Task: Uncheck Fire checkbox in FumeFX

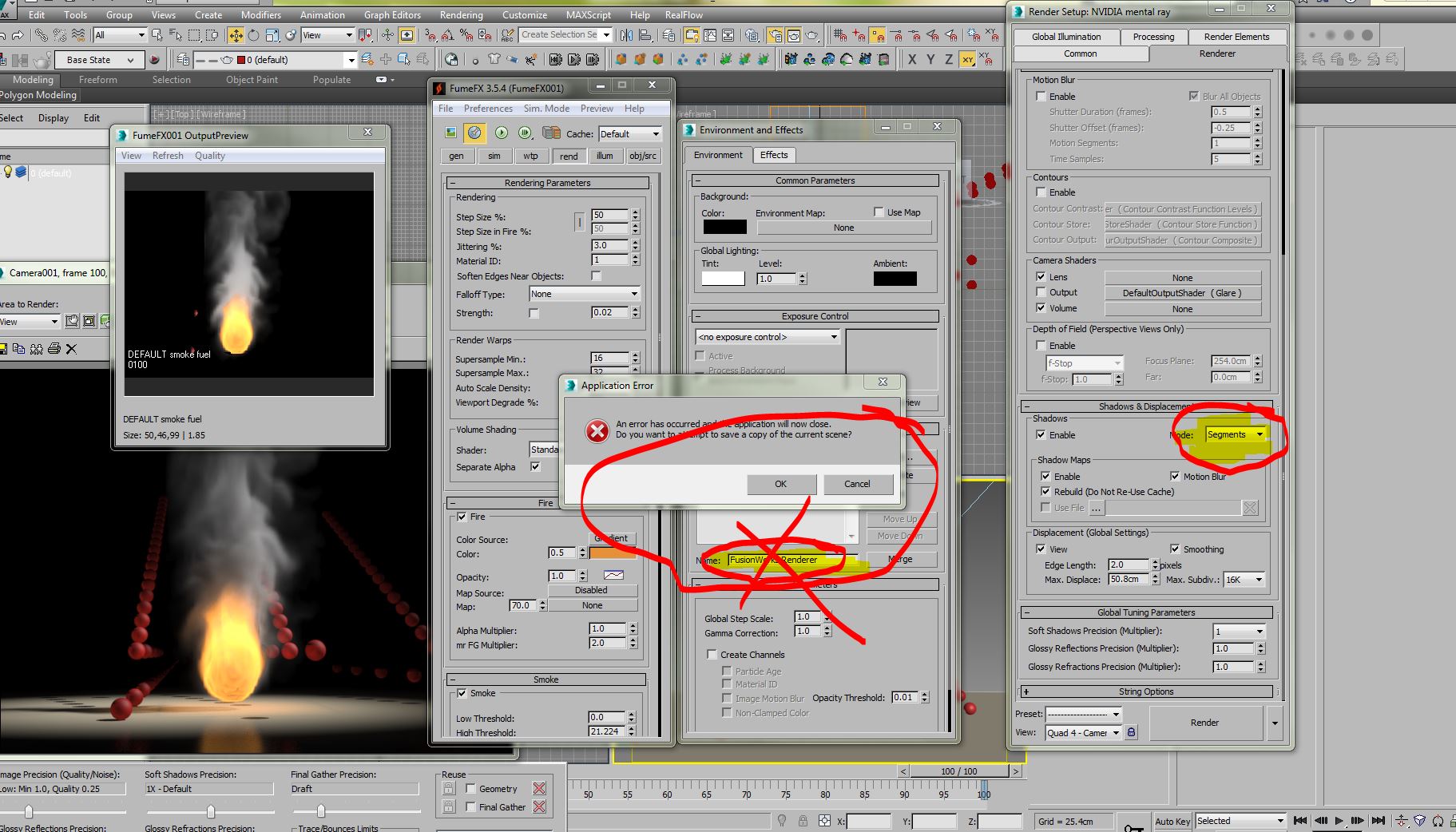Action: pyautogui.click(x=462, y=517)
